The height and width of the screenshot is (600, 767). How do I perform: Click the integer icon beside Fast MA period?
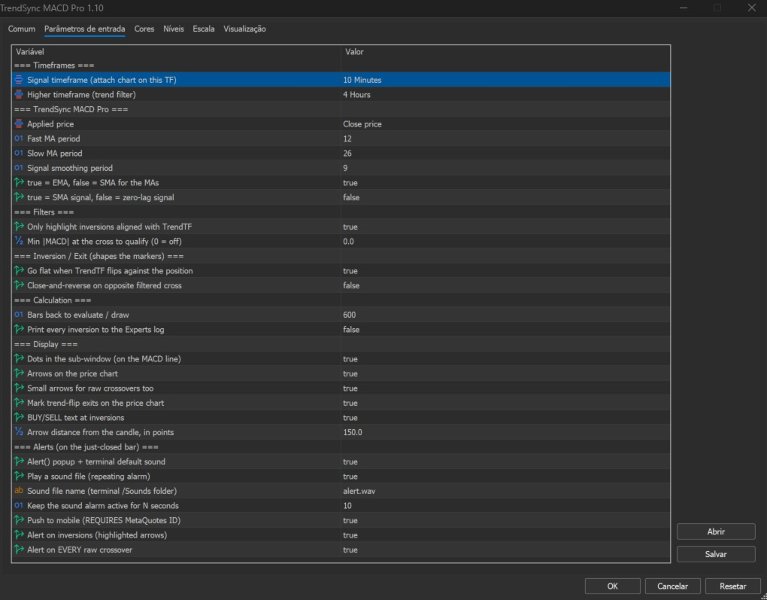(19, 138)
